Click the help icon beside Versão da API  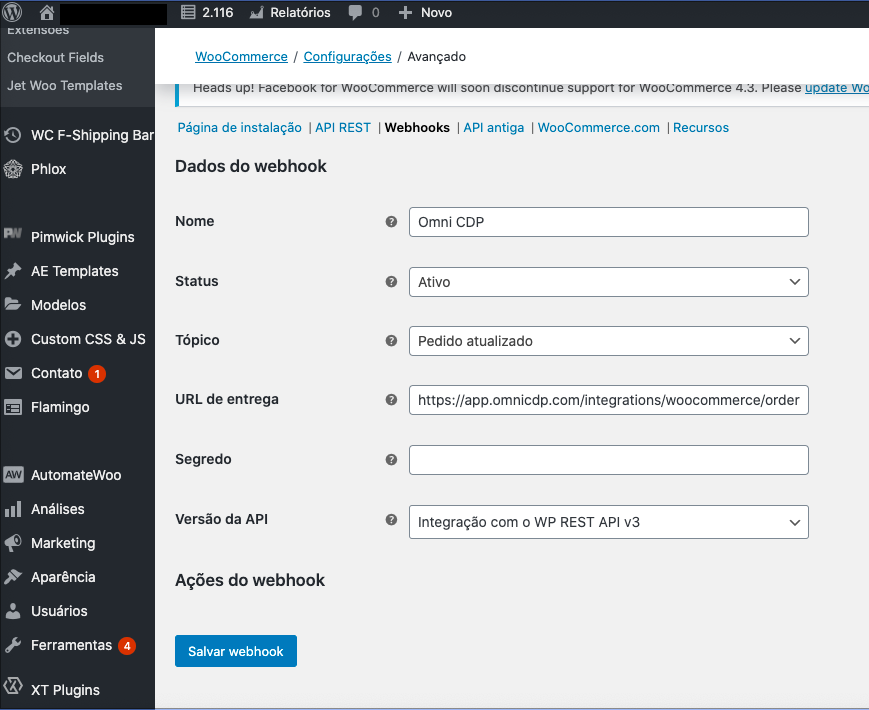pyautogui.click(x=391, y=520)
